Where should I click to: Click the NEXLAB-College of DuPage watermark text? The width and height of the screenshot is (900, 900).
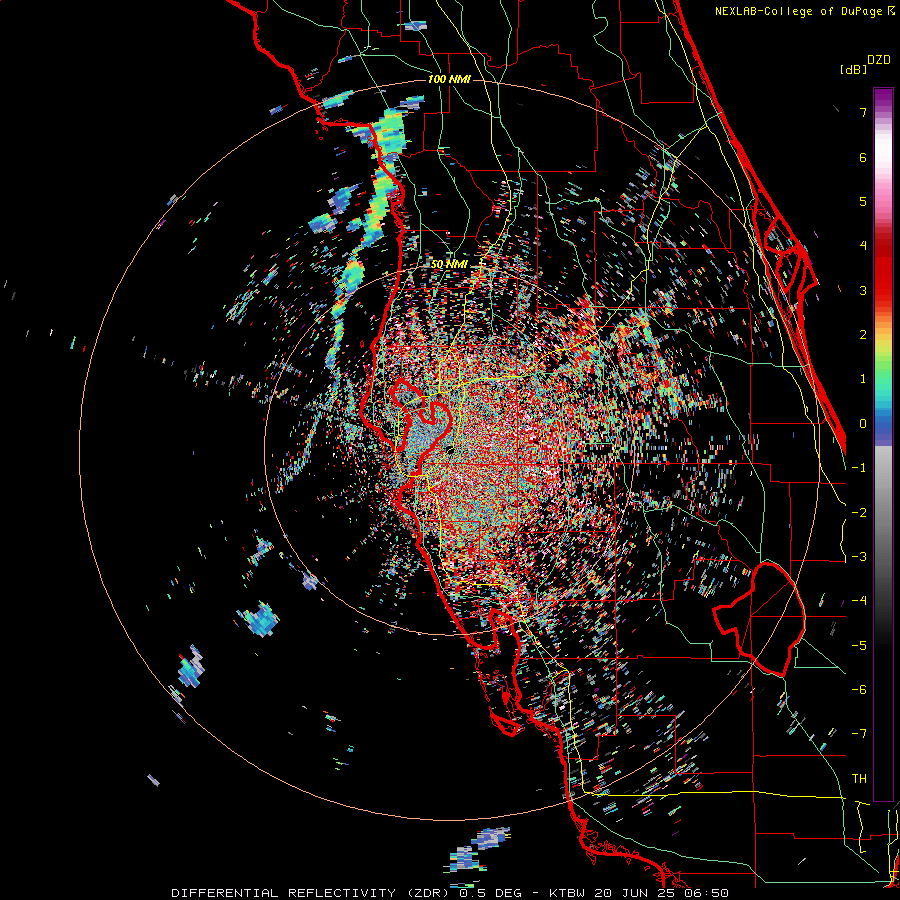804,11
